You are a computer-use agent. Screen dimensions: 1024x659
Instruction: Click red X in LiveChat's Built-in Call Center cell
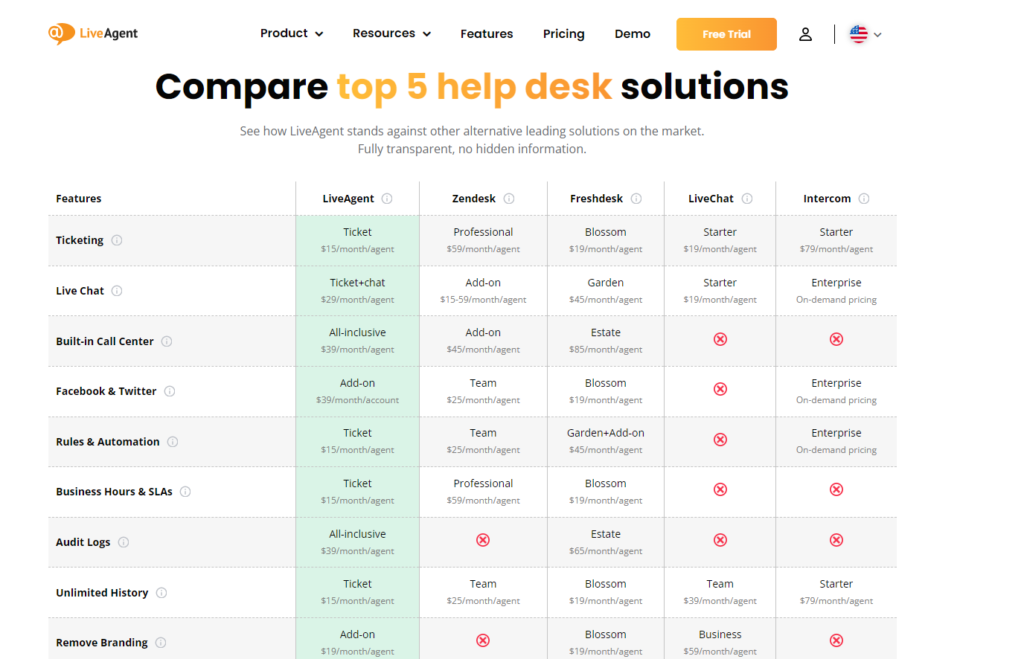coord(720,339)
